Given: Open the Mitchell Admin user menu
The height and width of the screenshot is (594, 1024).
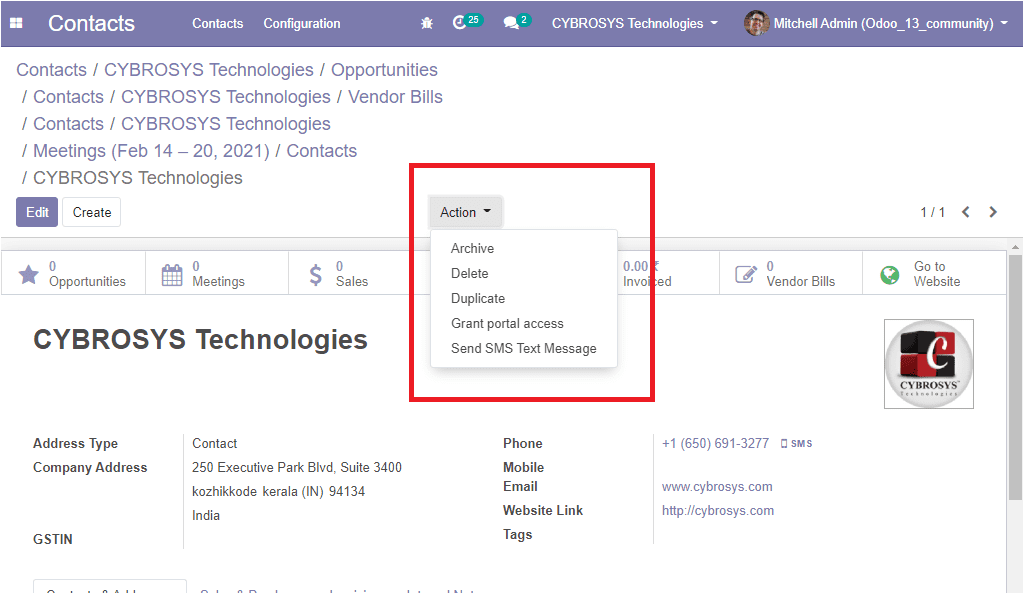Looking at the screenshot, I should tap(876, 23).
